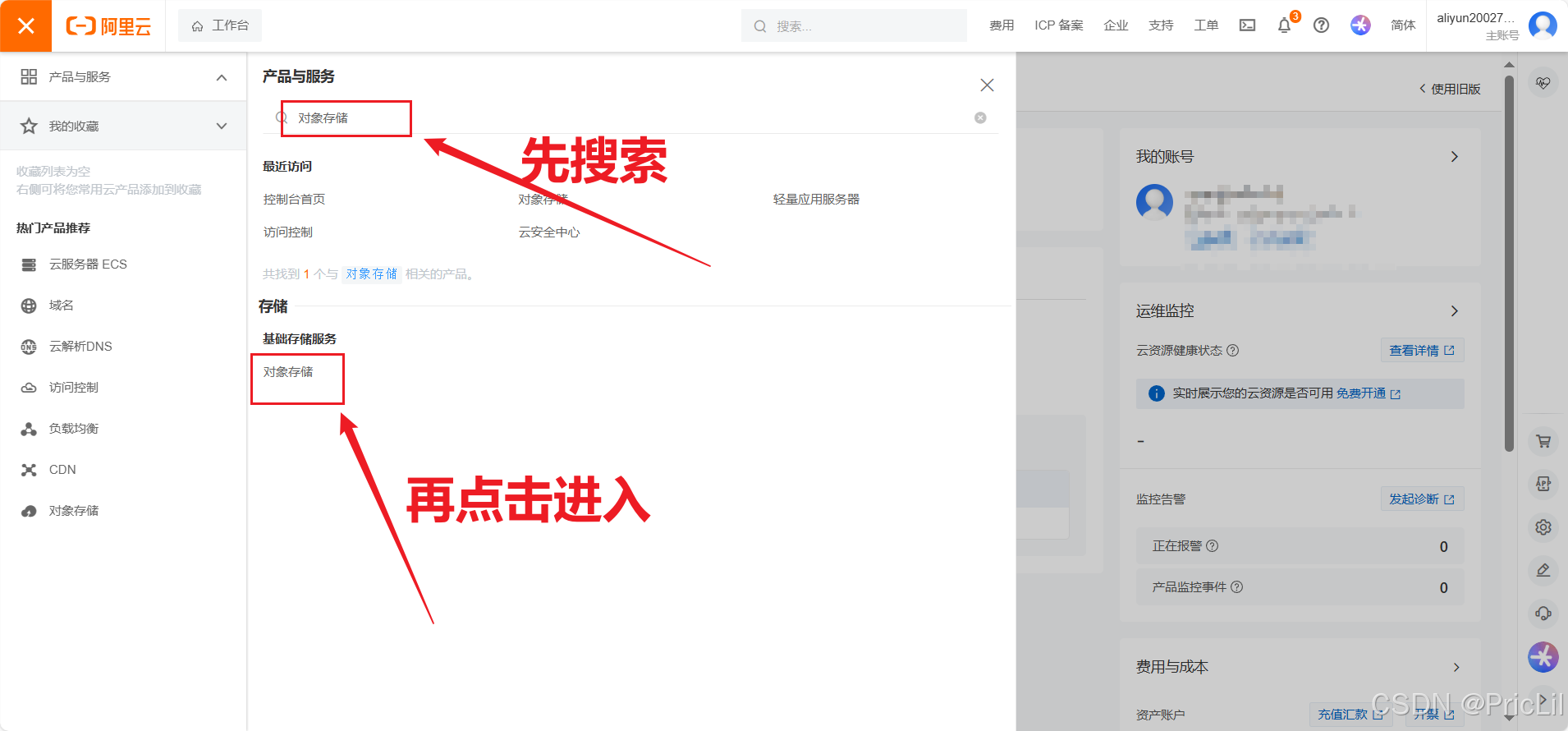Launch Cloud Shell terminal icon
The height and width of the screenshot is (731, 1568).
pos(1247,25)
